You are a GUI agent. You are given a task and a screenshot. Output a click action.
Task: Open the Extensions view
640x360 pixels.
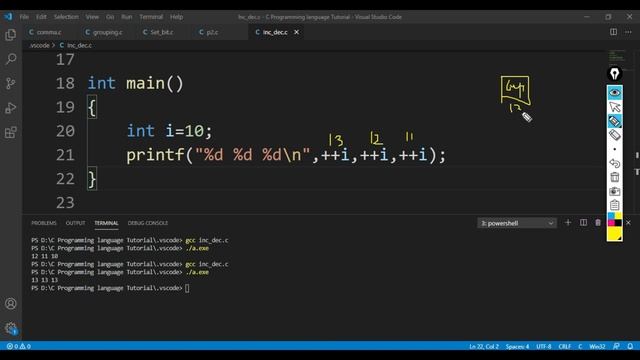coord(11,132)
